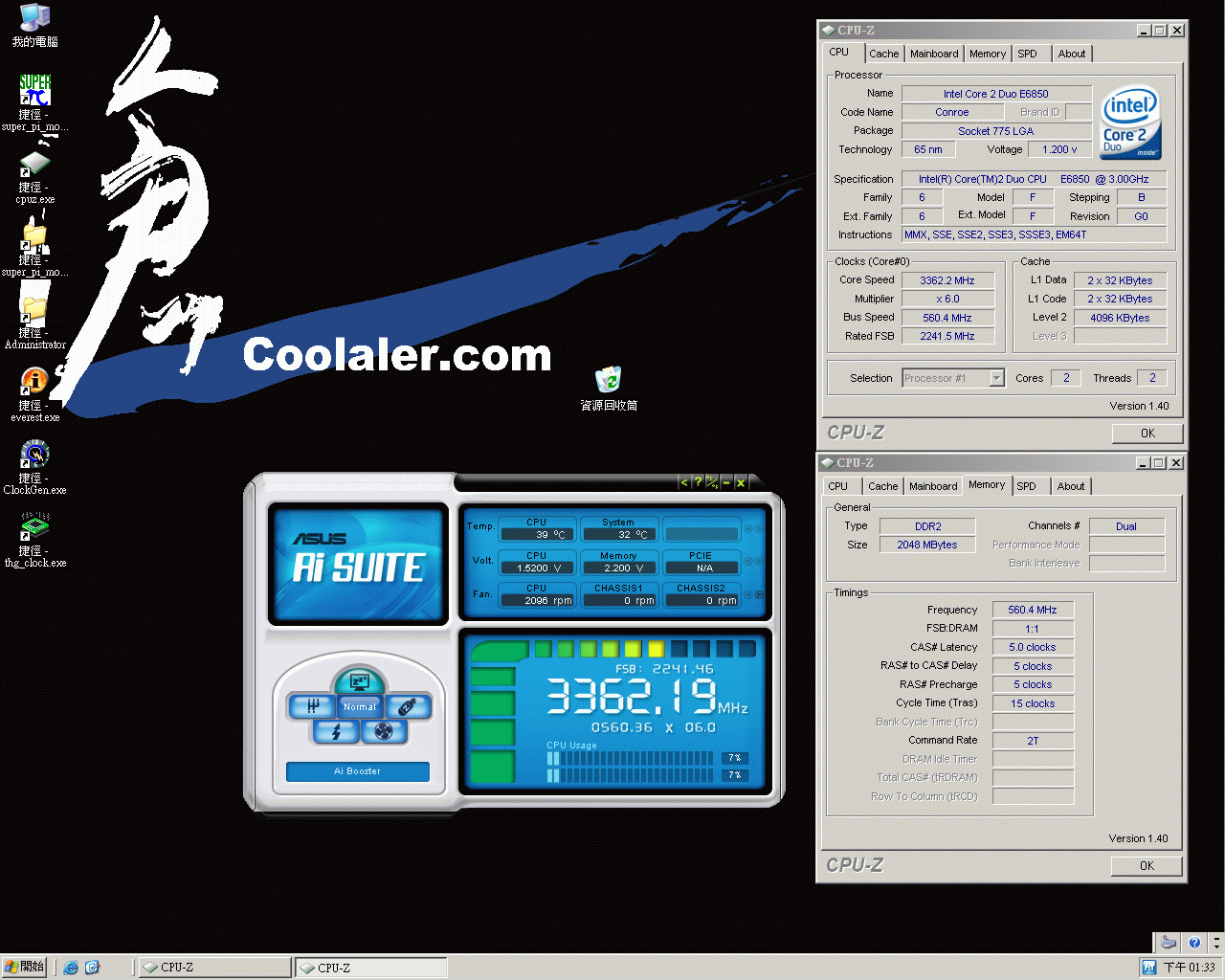Click the Level 2 4096 KBytes cache value
This screenshot has height=980, width=1225.
1120,318
